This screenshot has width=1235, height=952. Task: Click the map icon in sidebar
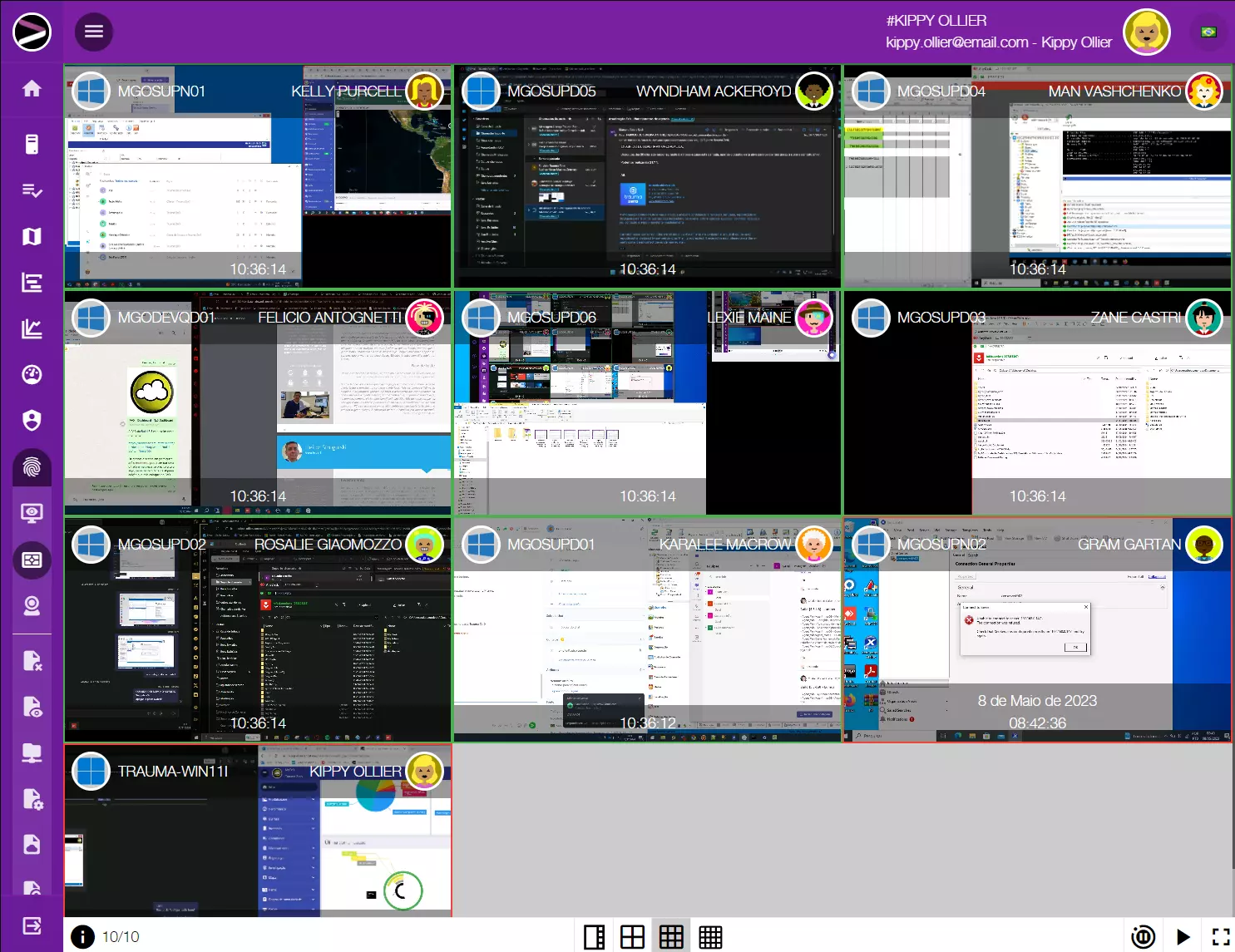click(x=32, y=237)
